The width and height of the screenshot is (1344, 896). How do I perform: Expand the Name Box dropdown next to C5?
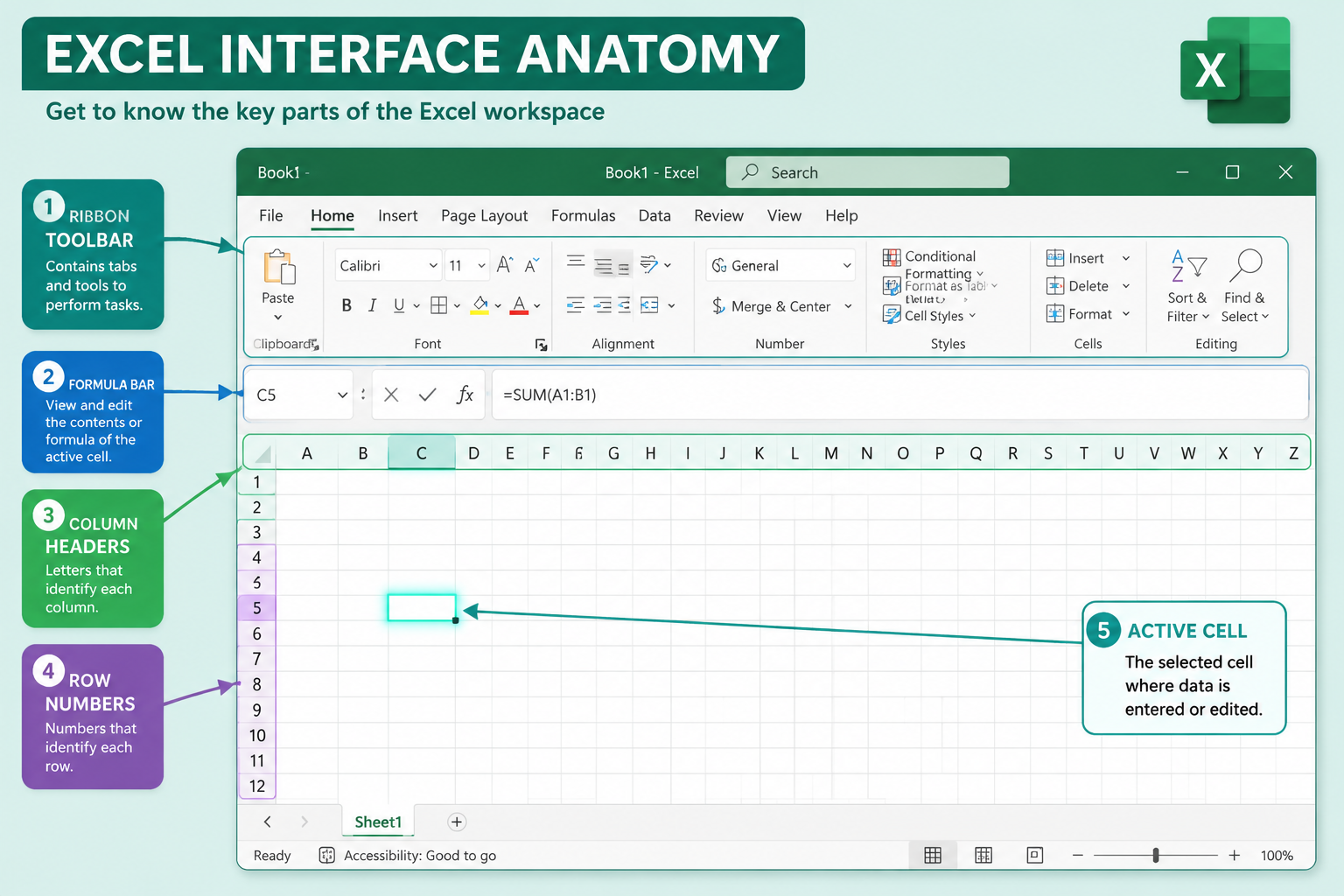click(342, 395)
